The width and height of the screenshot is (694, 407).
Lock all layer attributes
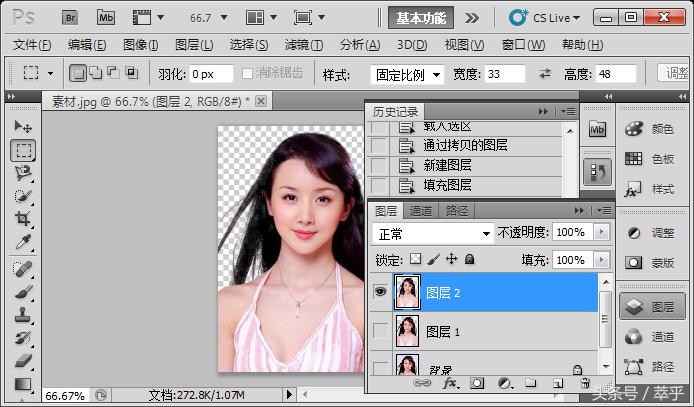coord(470,259)
